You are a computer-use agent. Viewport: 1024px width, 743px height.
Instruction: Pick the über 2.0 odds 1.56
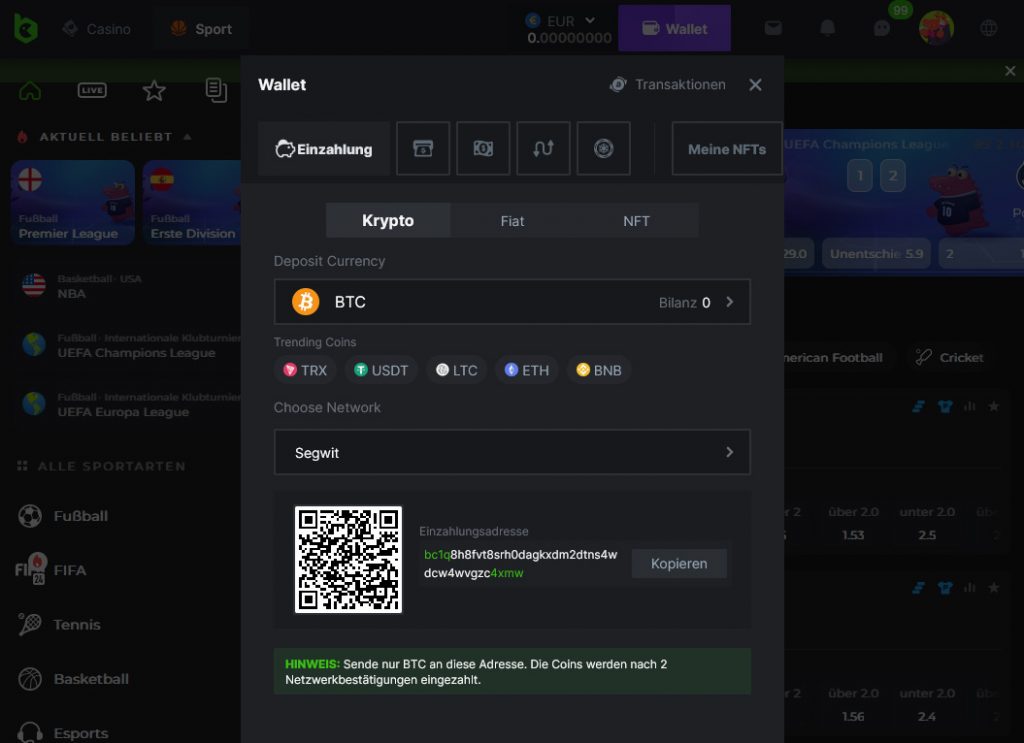[x=853, y=705]
